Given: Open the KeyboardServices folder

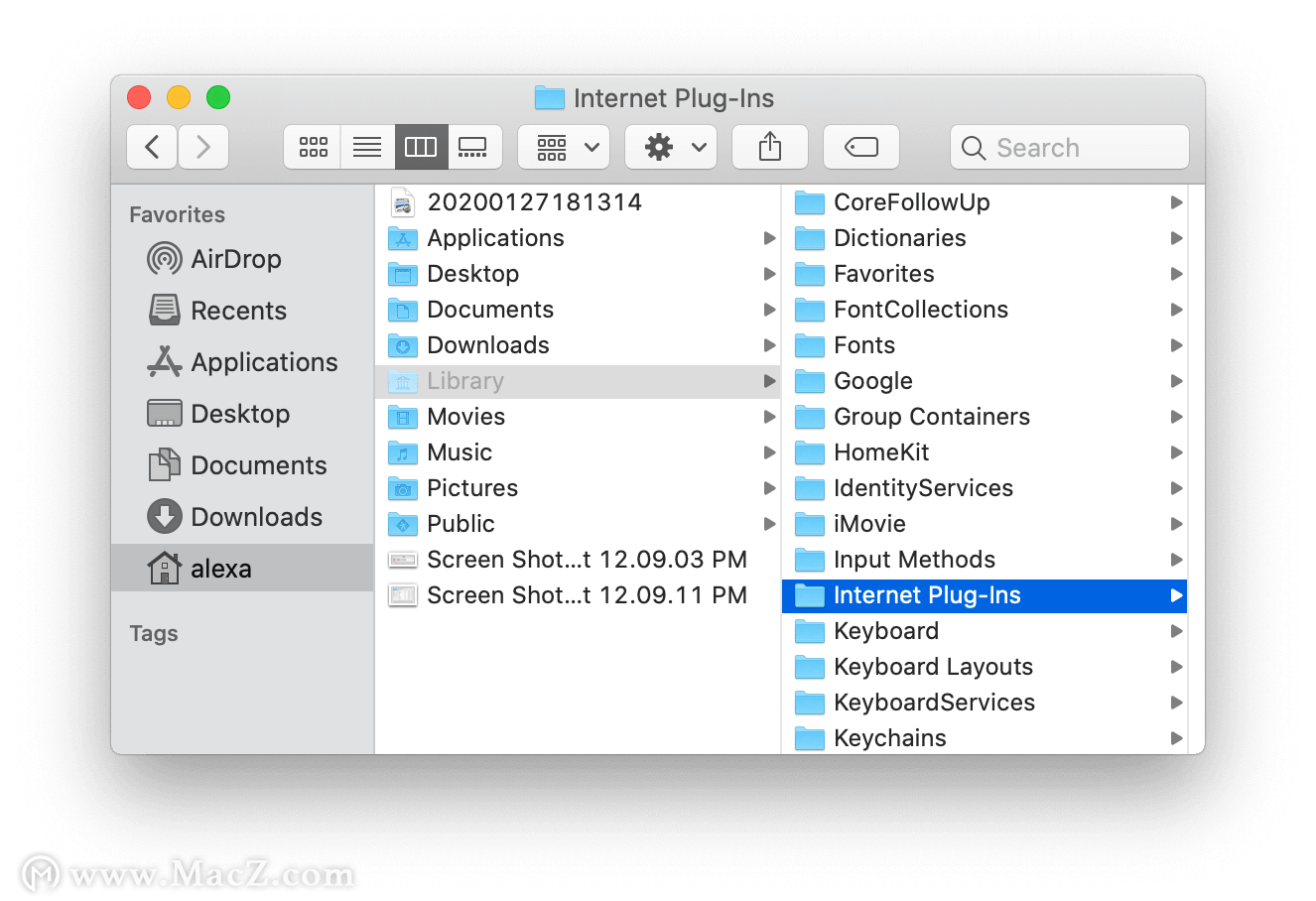Looking at the screenshot, I should [x=985, y=703].
